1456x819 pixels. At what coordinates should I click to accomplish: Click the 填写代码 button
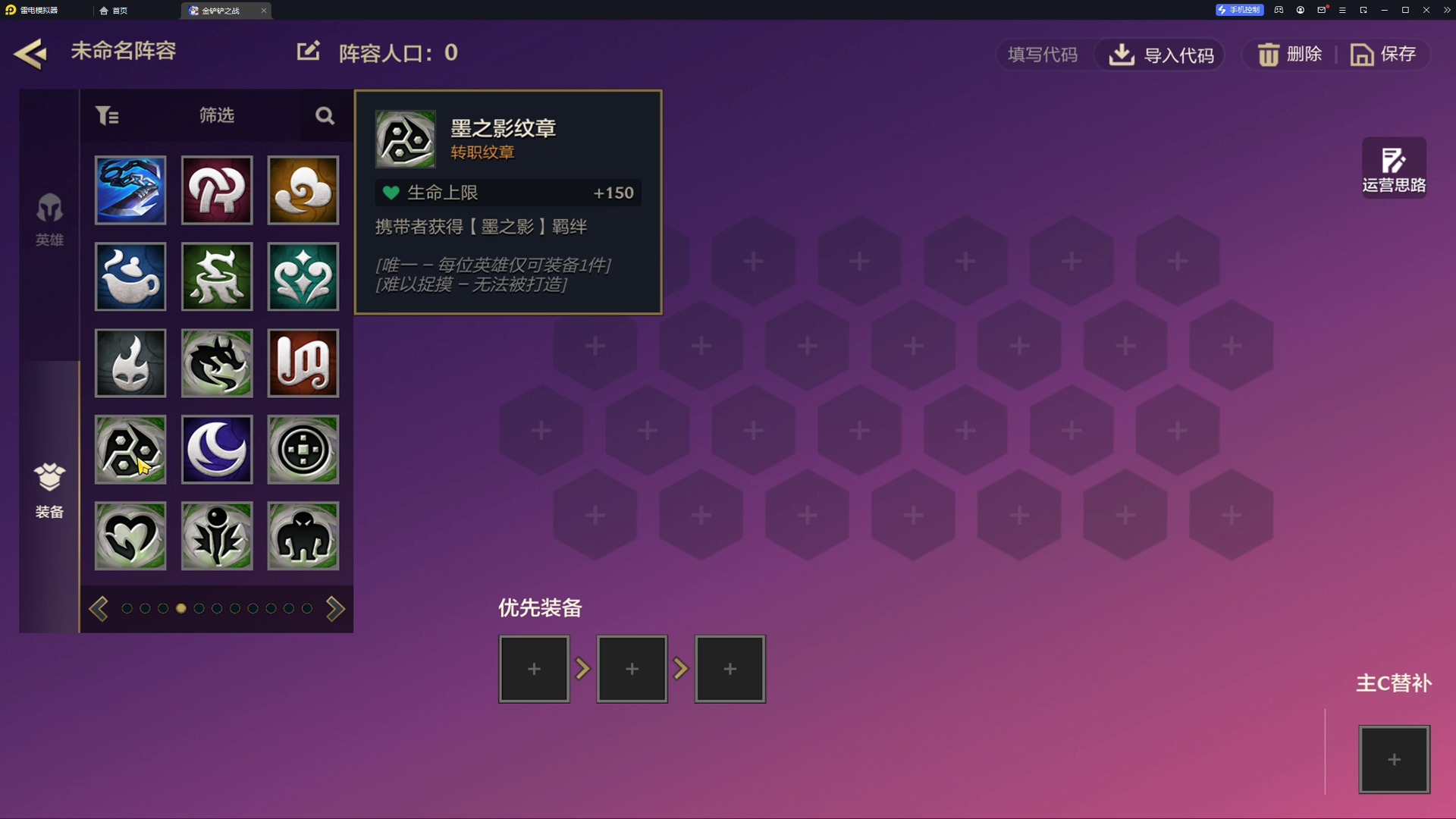[x=1042, y=54]
